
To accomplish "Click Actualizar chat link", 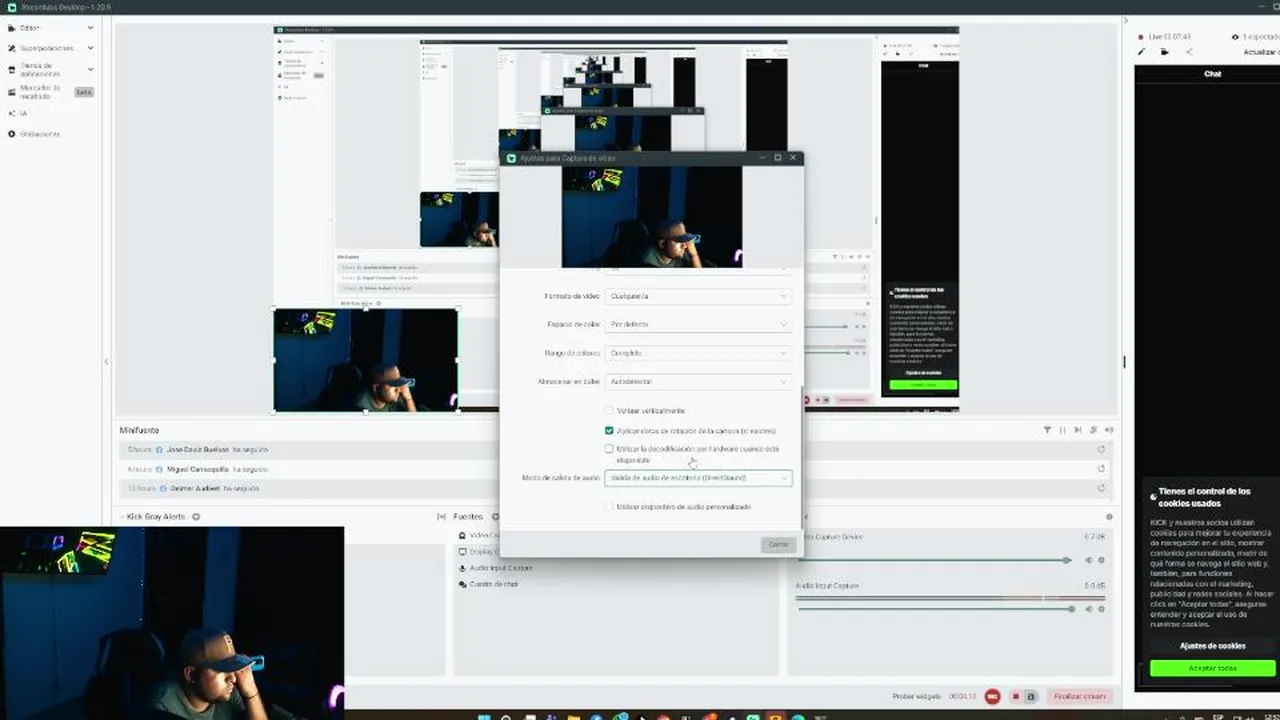I will 1261,52.
